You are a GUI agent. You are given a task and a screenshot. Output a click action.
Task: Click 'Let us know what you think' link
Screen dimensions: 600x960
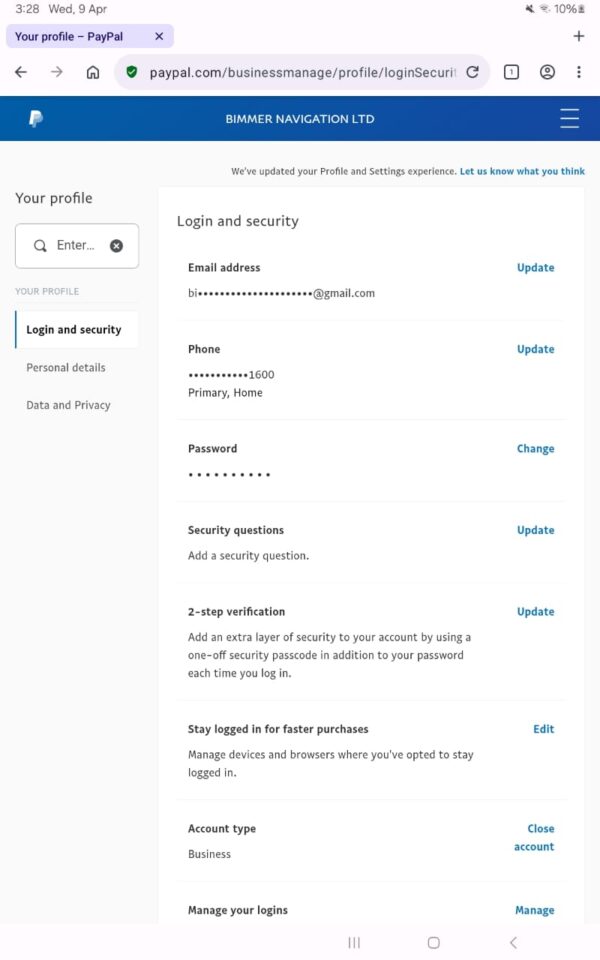point(522,171)
